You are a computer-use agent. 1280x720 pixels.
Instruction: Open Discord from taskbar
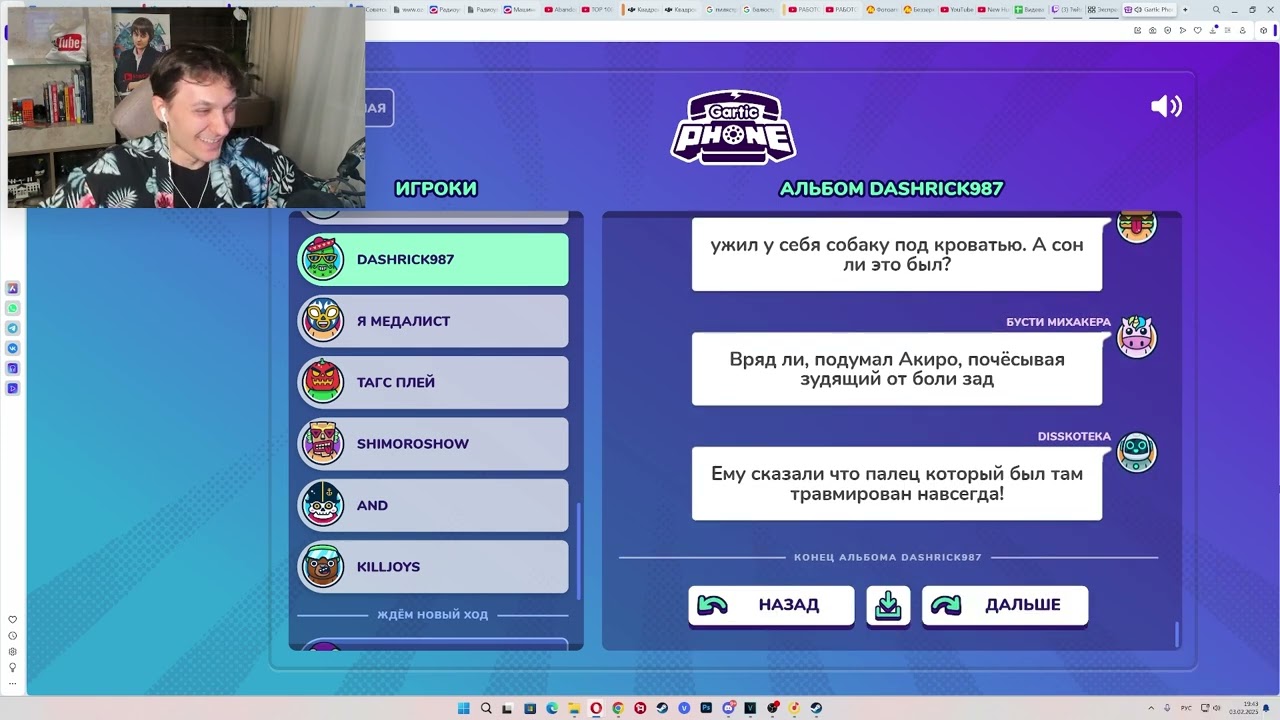click(x=728, y=708)
